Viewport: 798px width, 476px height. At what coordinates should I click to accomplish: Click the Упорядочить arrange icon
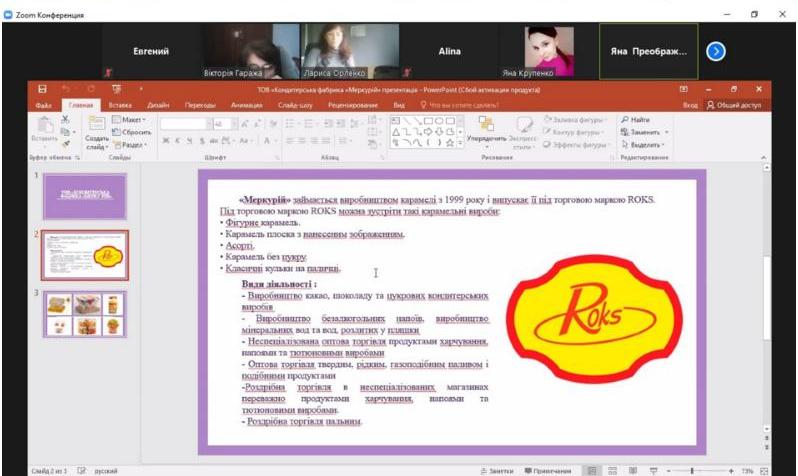pos(486,124)
